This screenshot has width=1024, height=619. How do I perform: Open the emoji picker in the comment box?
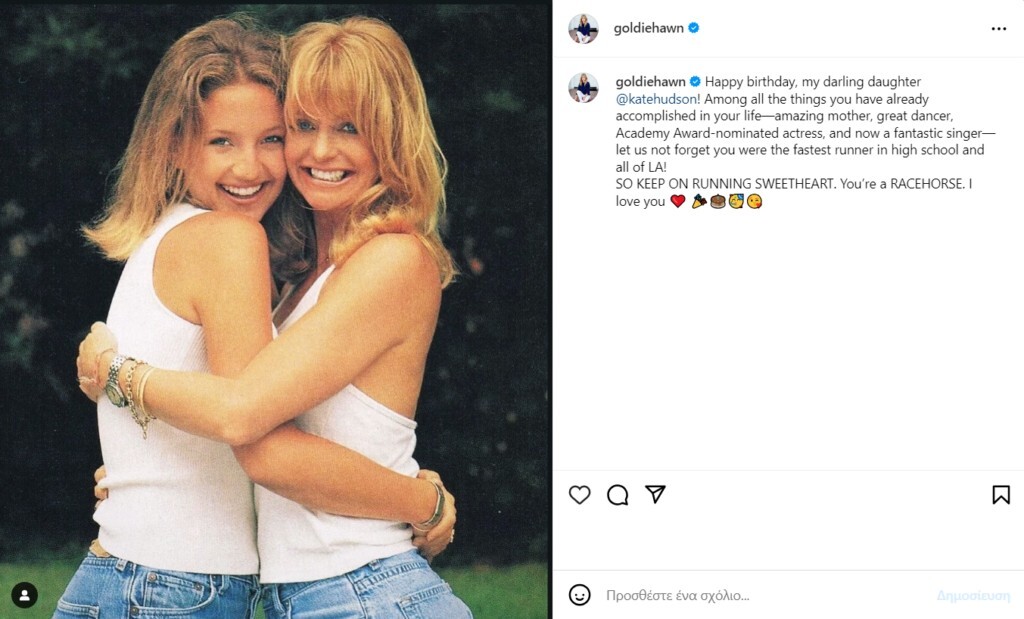[x=579, y=595]
